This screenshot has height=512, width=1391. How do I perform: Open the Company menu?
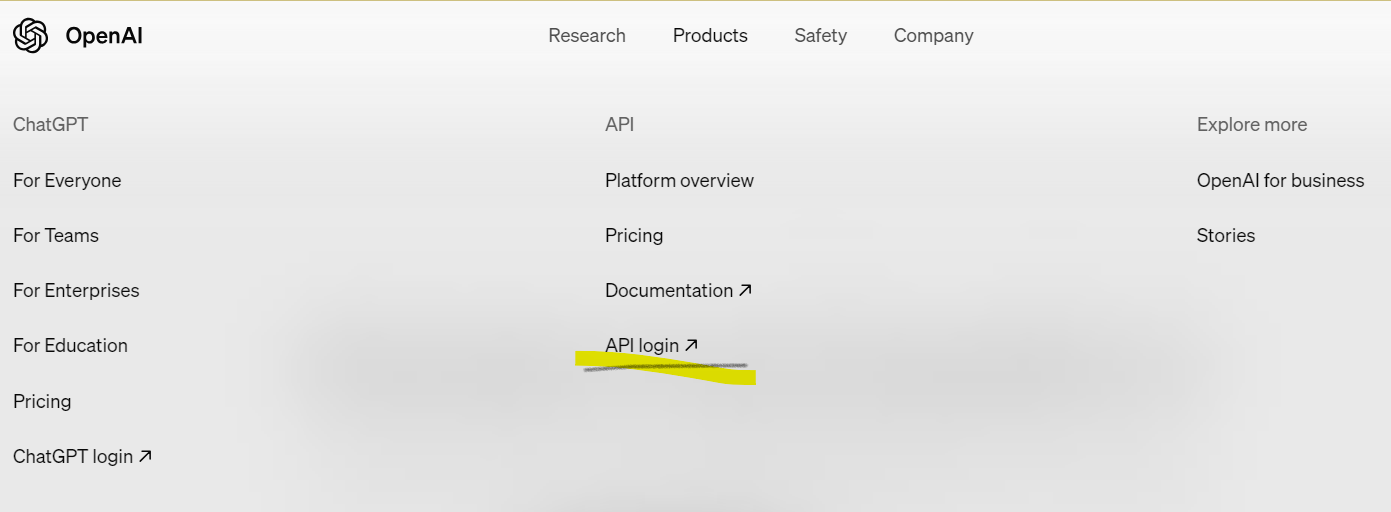coord(934,35)
